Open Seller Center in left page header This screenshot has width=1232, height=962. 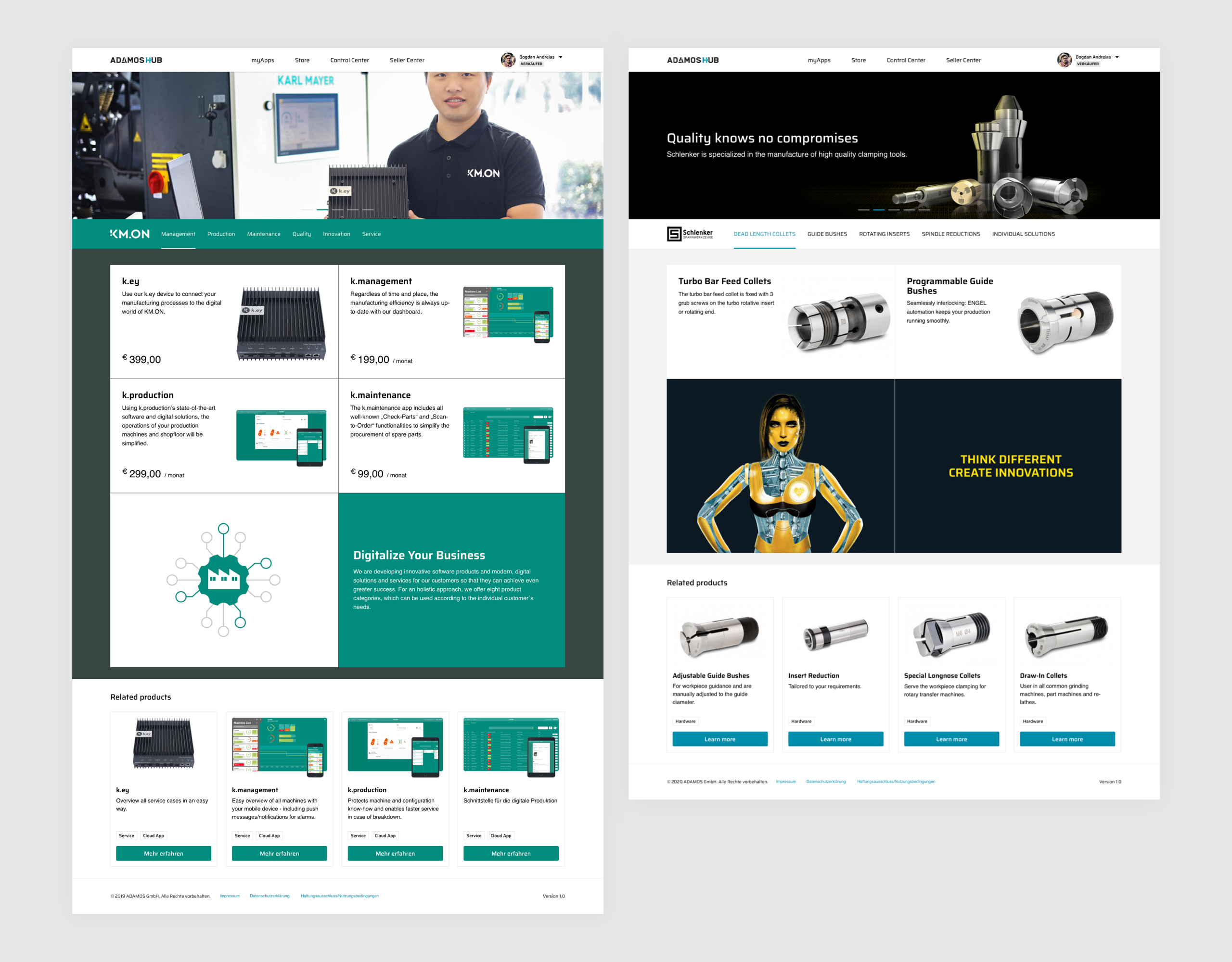coord(407,60)
